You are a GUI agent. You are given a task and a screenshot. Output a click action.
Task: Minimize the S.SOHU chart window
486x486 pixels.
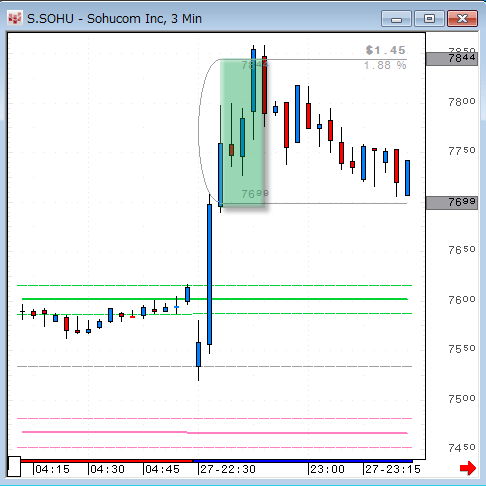pos(396,18)
